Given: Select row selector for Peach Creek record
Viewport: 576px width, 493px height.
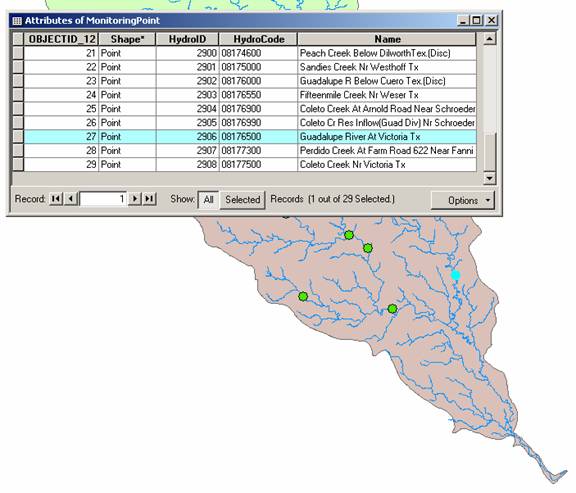Looking at the screenshot, I should [x=18, y=53].
